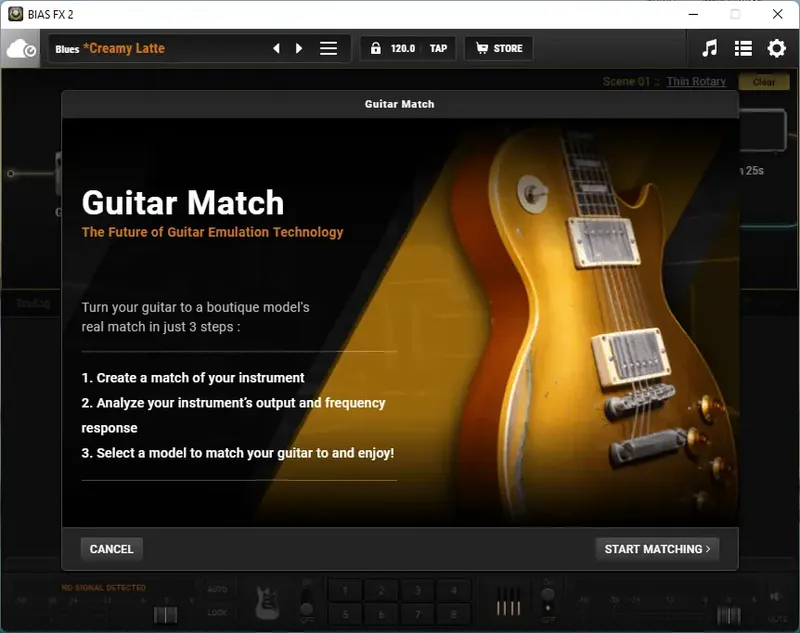Cancel the Guitar Match dialog
The width and height of the screenshot is (800, 633).
click(x=111, y=549)
